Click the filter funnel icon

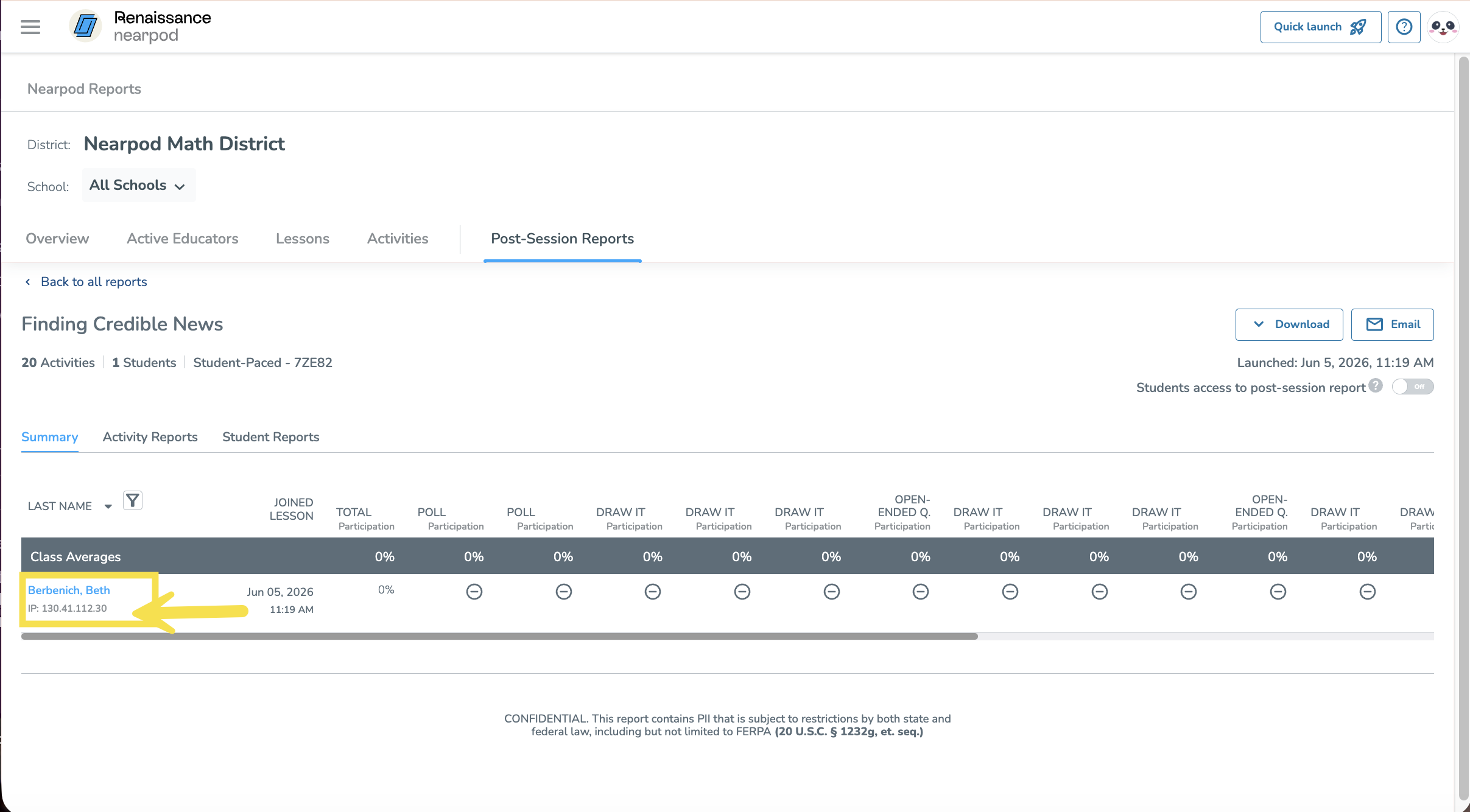[133, 500]
